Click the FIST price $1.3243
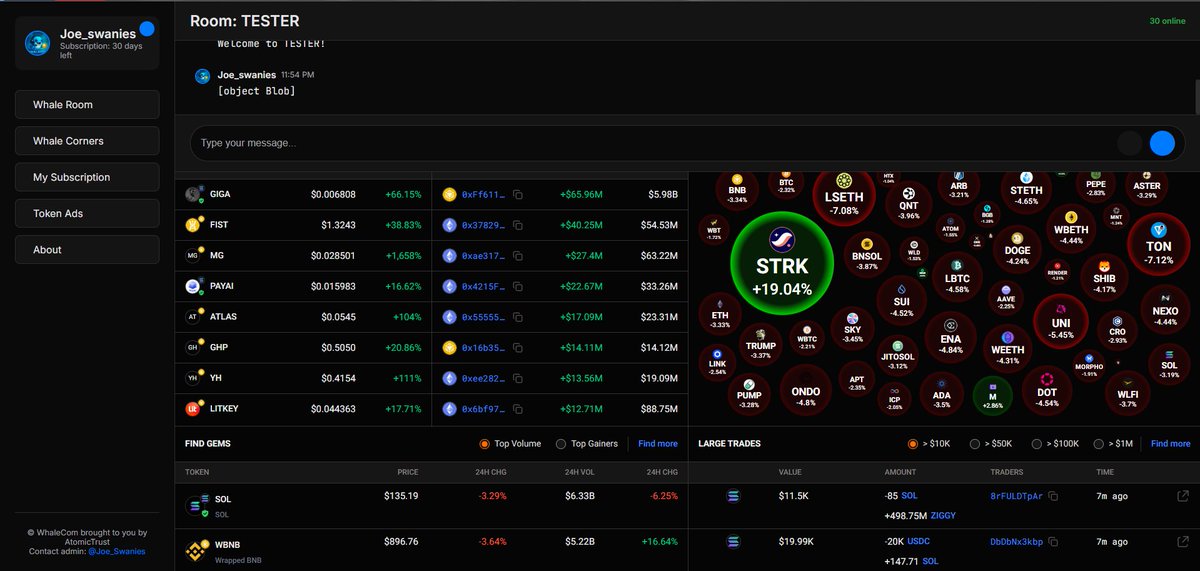 (339, 225)
